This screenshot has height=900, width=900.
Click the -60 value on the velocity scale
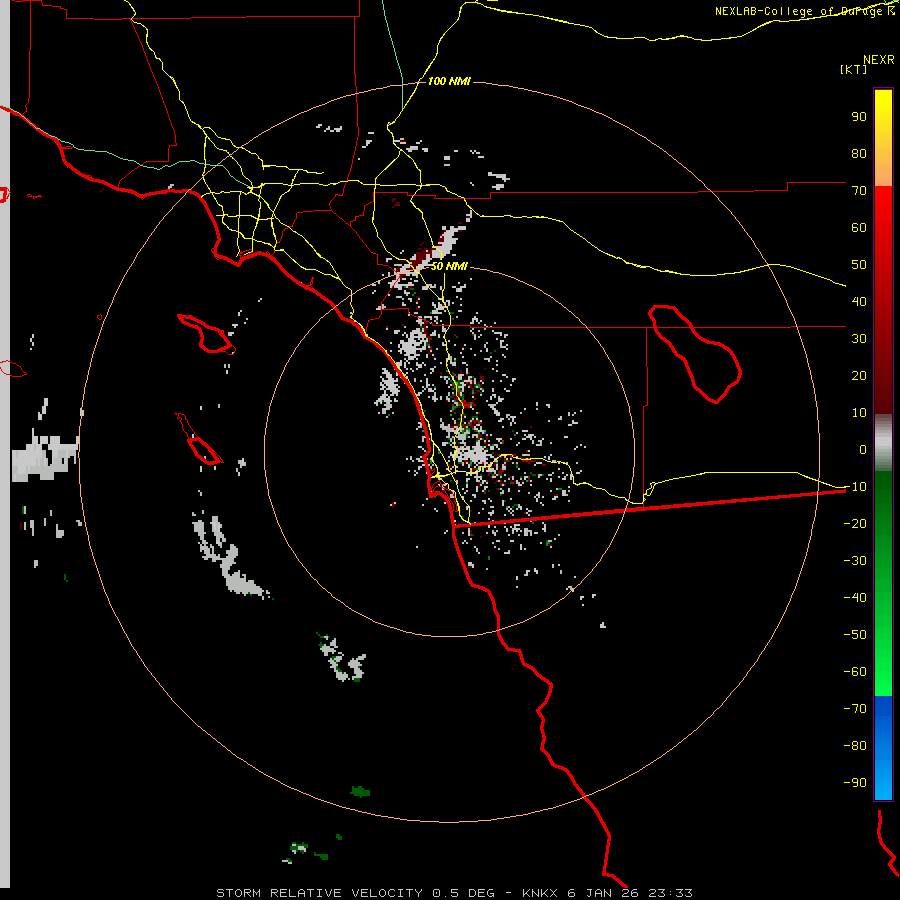pyautogui.click(x=855, y=672)
